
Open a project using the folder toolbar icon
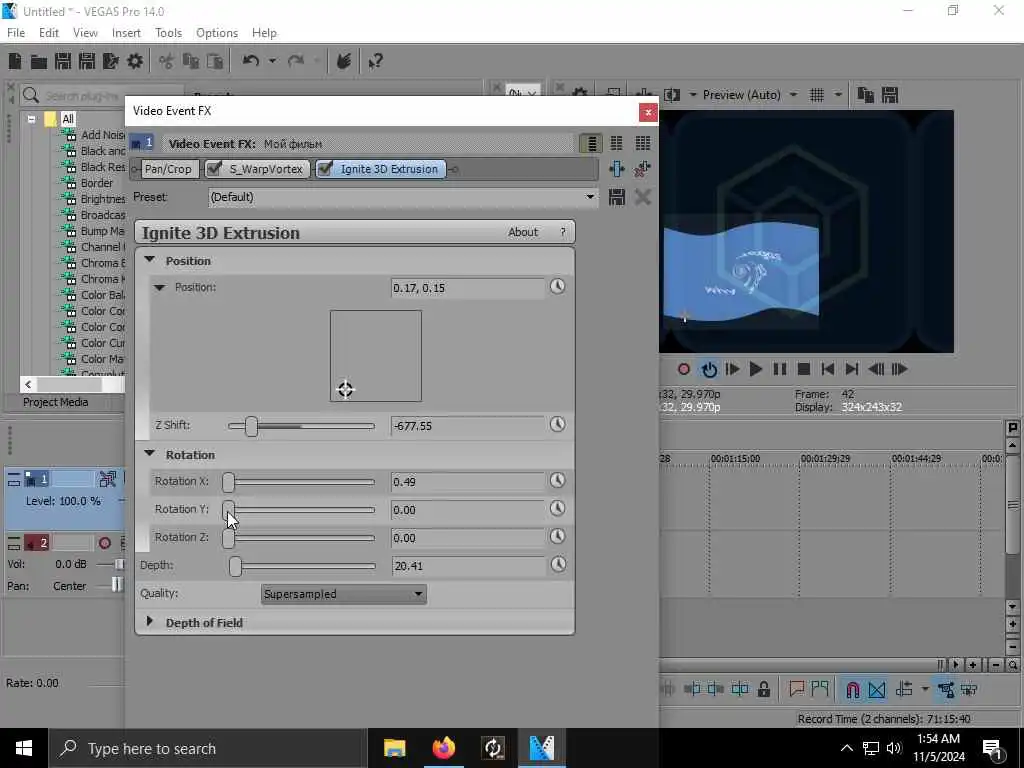39,61
